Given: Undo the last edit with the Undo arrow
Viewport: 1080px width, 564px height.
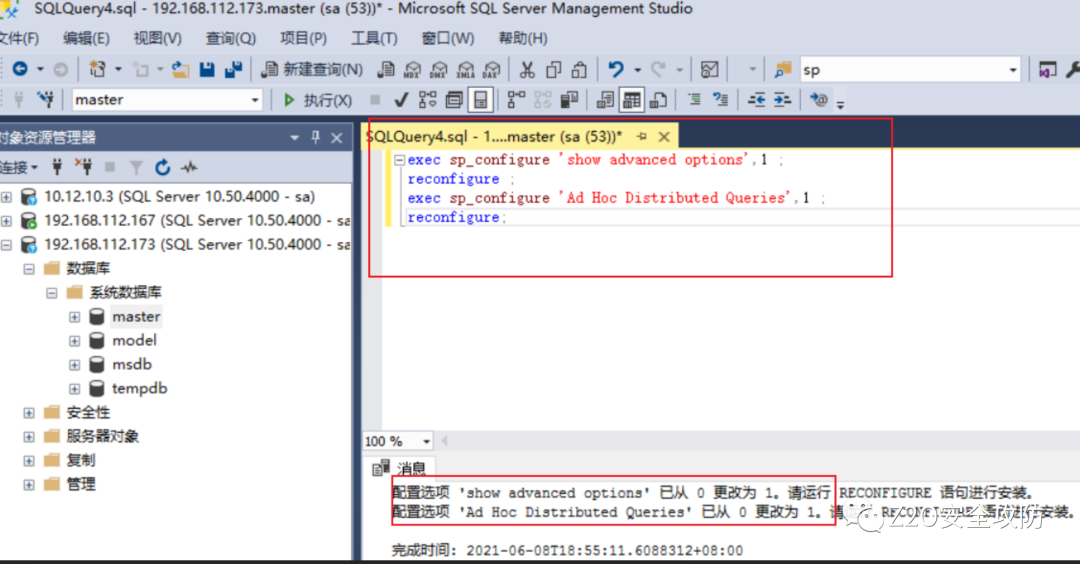Looking at the screenshot, I should pos(616,69).
